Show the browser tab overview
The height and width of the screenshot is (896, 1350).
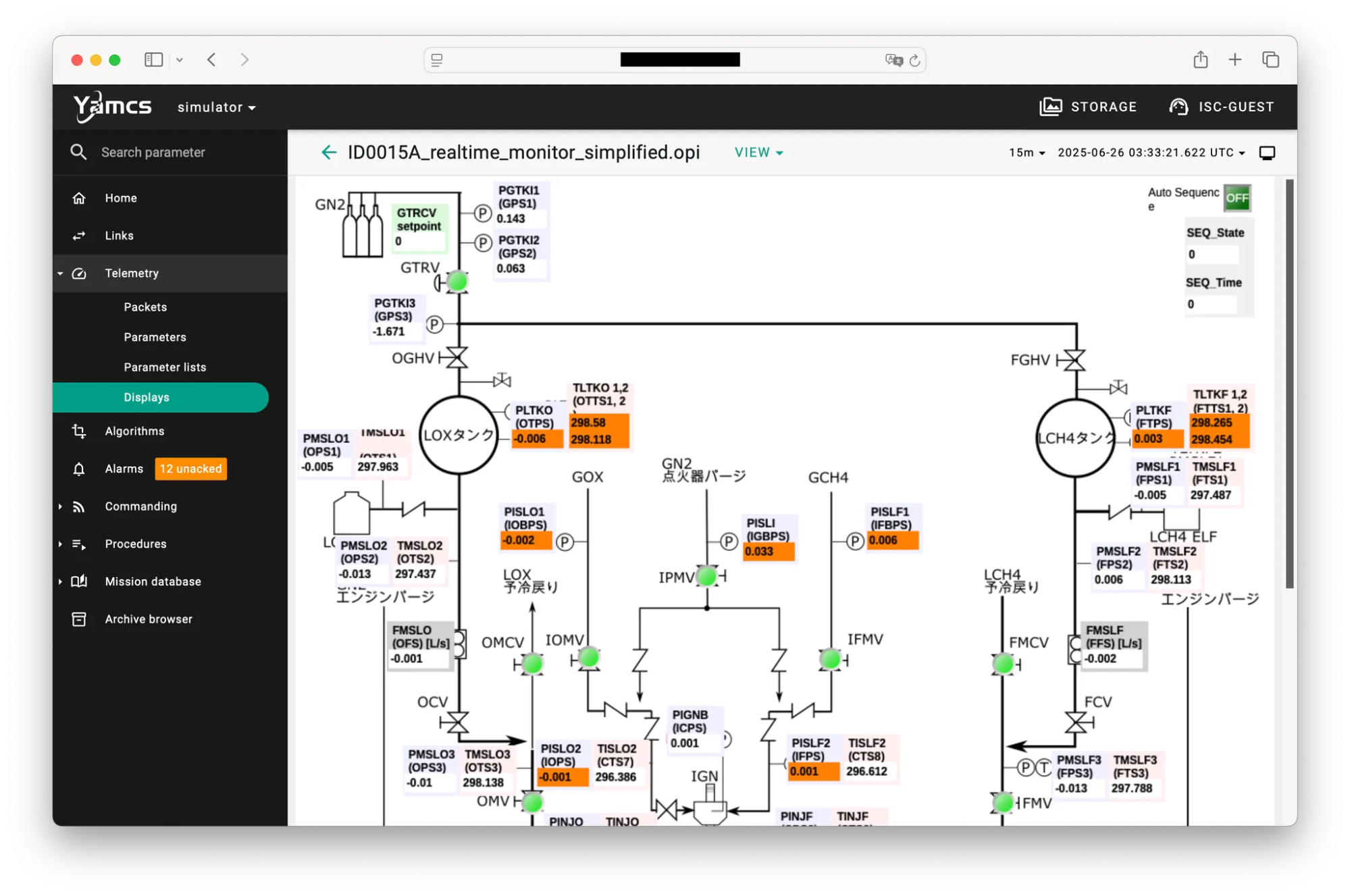click(1270, 59)
